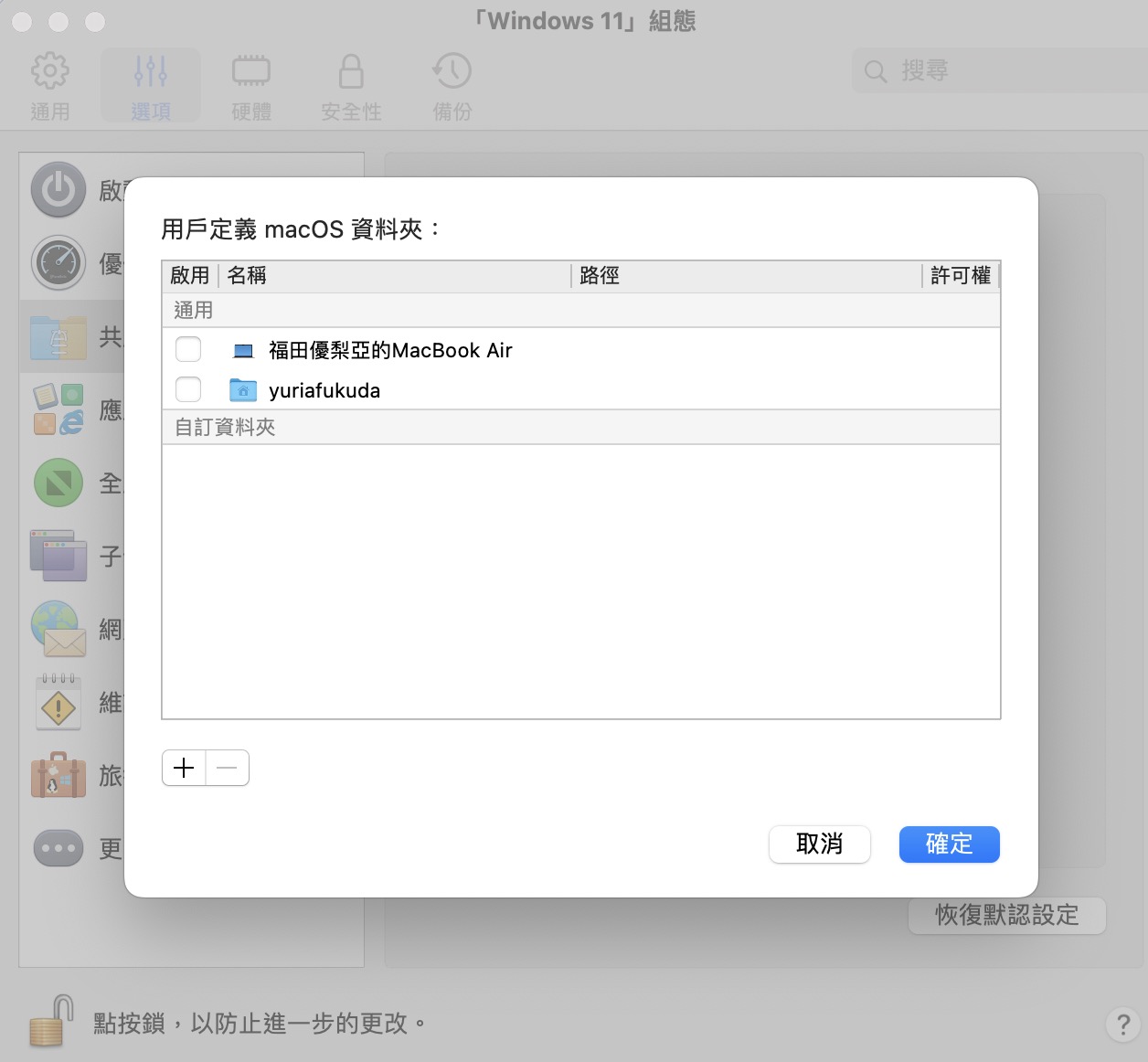The image size is (1148, 1062).
Task: Open the 安全性 security tab
Action: 351,87
